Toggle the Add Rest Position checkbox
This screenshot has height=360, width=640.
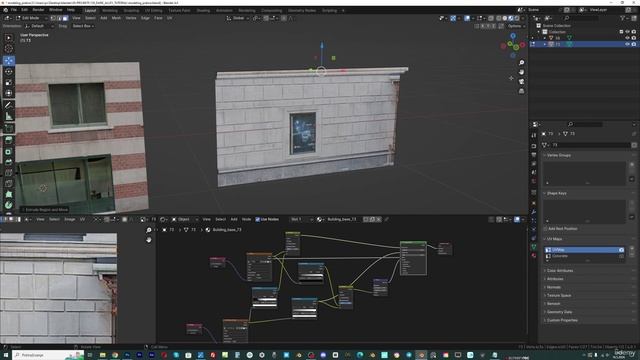(545, 229)
